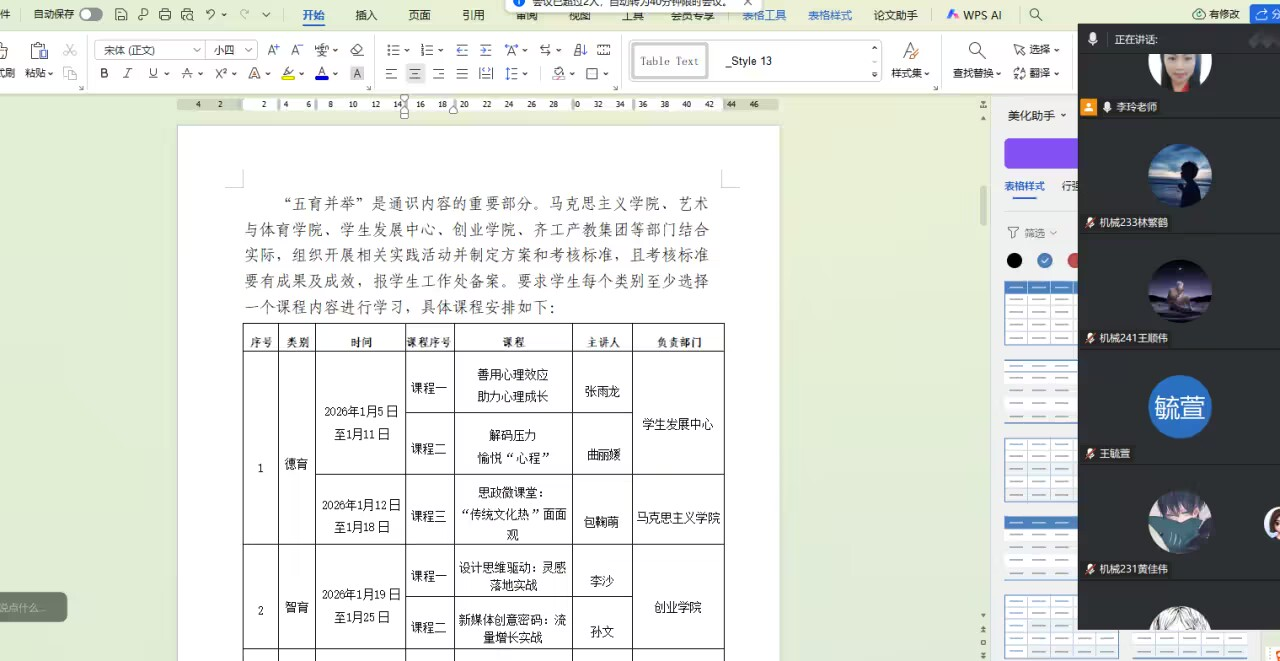Open the font size dropdown 小四
Viewport: 1280px width, 661px height.
point(234,50)
